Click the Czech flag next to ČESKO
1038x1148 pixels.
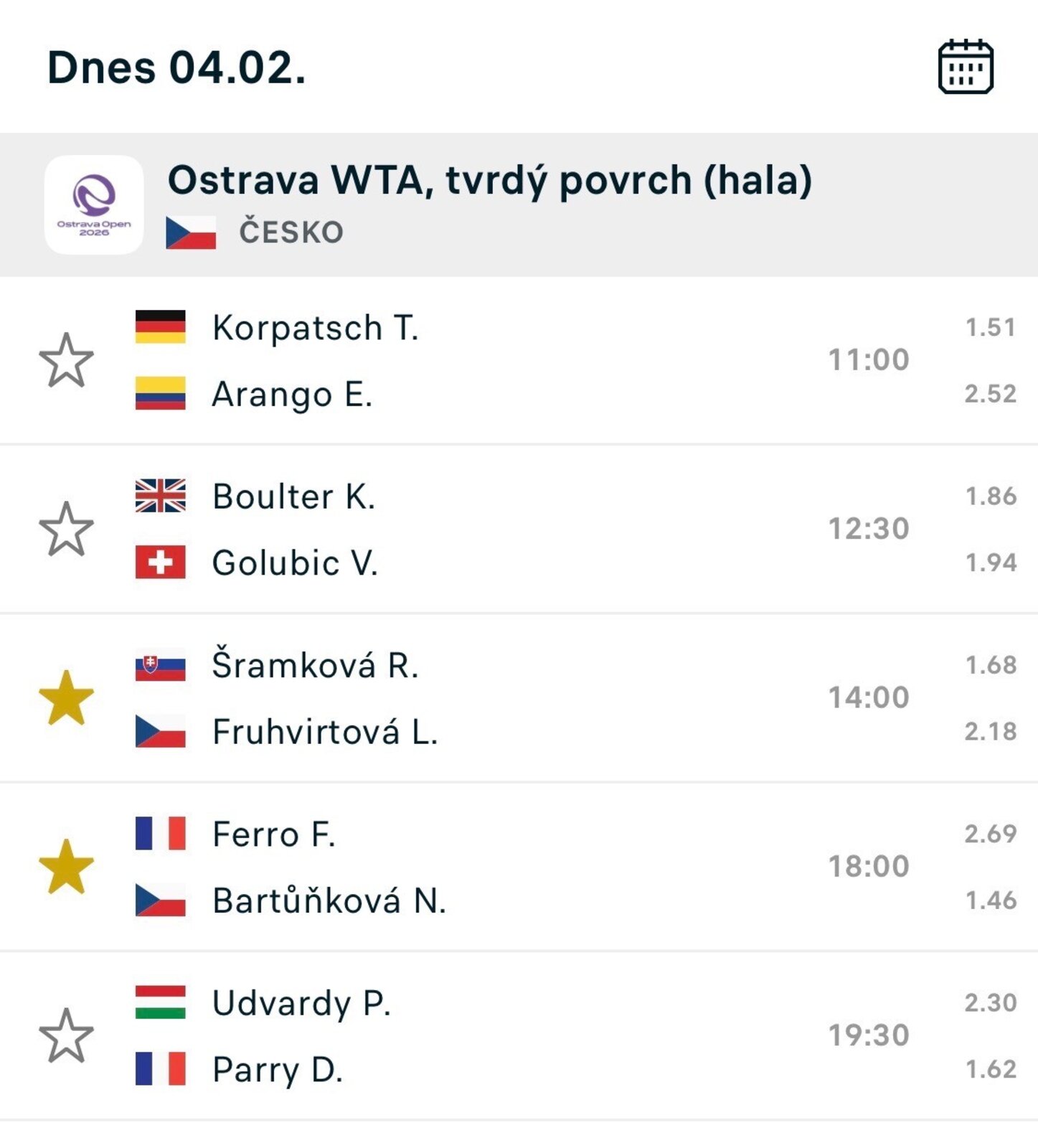pos(191,232)
